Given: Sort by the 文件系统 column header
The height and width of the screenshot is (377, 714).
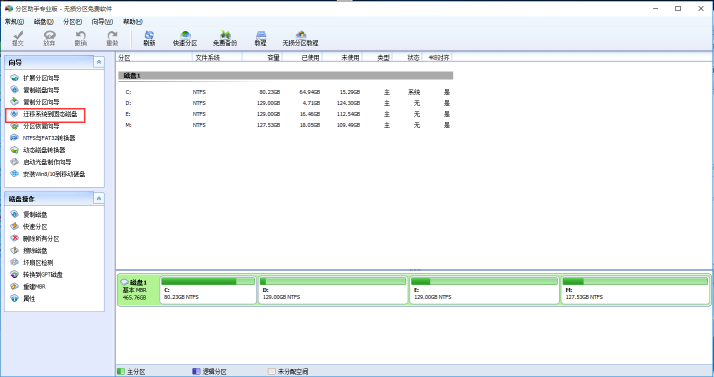Looking at the screenshot, I should [217, 57].
